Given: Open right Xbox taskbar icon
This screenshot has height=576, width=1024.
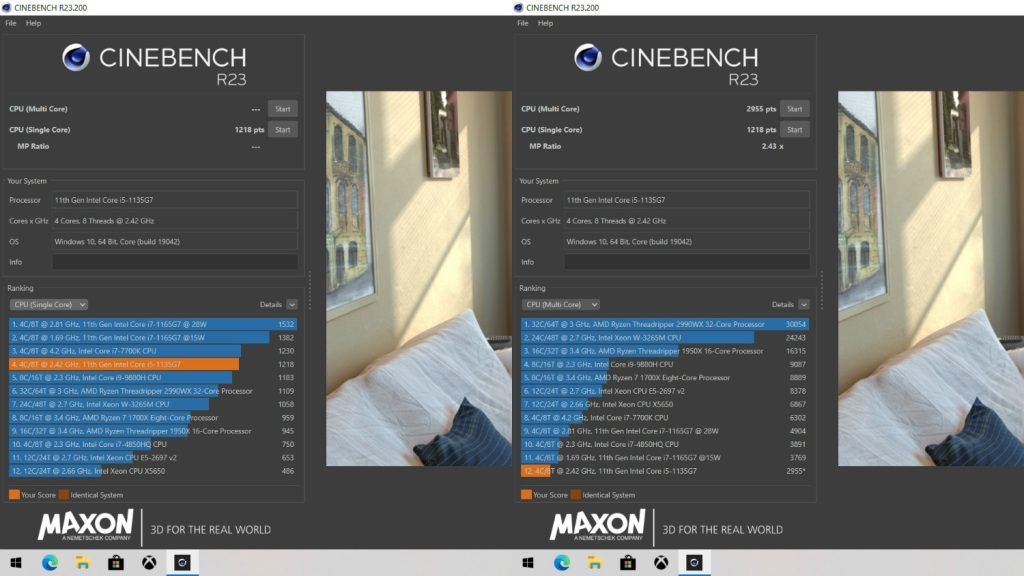Looking at the screenshot, I should click(x=661, y=562).
